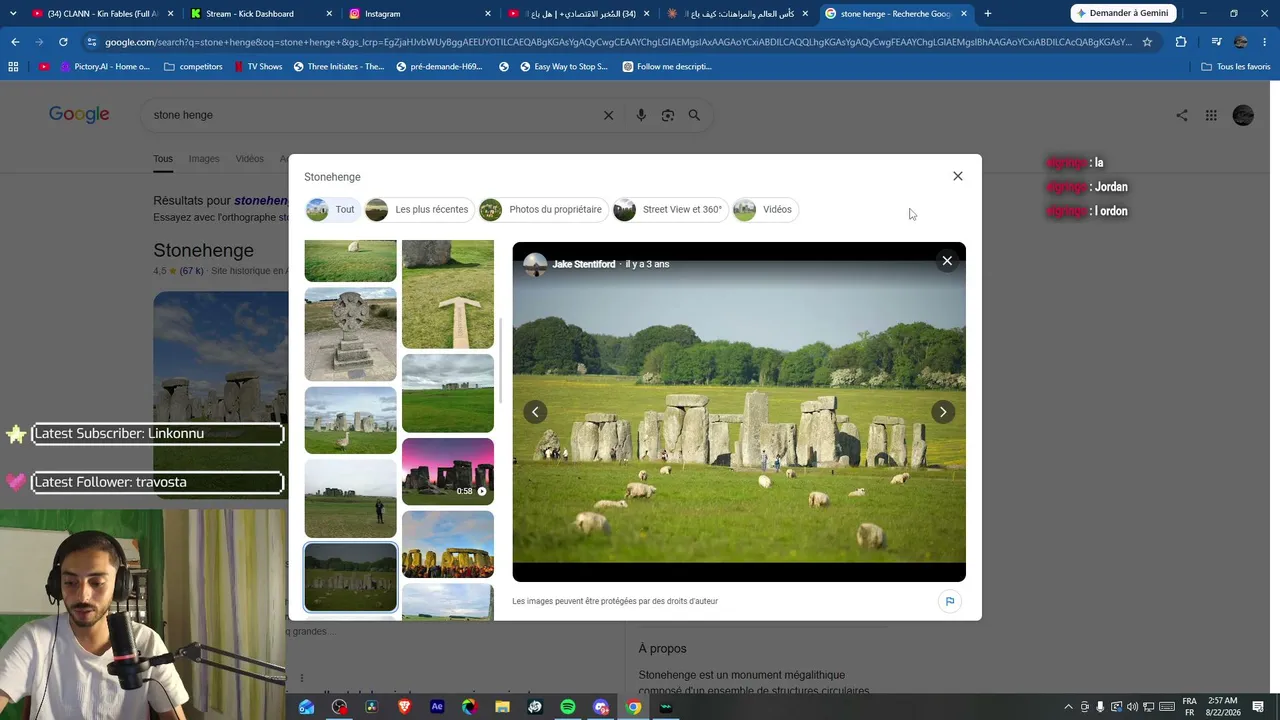
Task: Go to the next photo
Action: tap(942, 412)
